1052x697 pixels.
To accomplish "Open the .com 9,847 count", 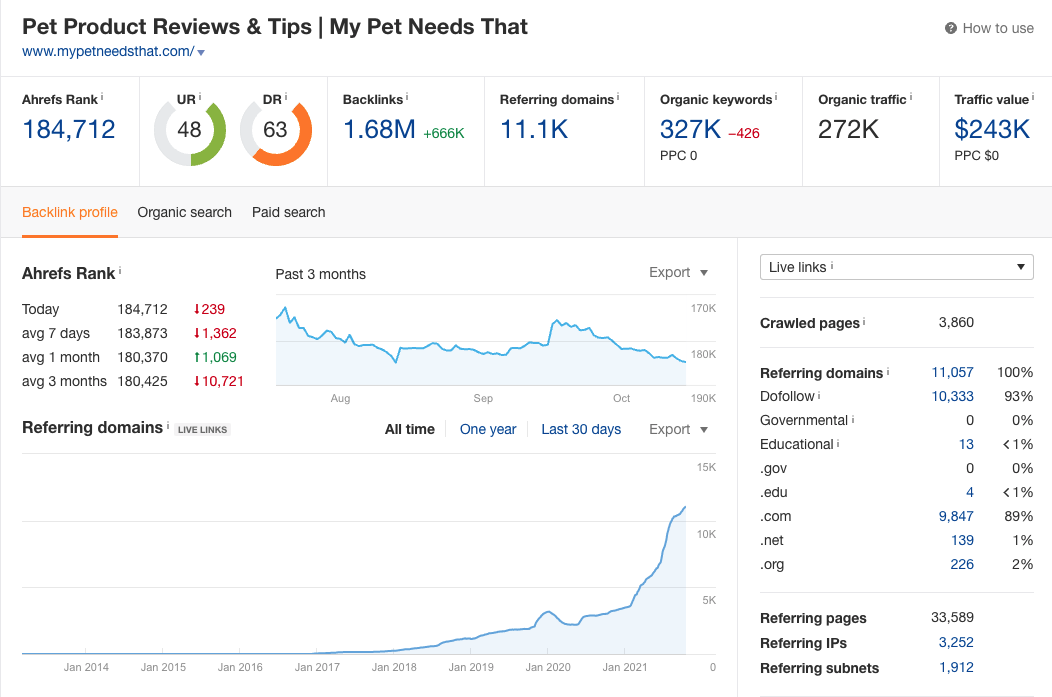I will [x=956, y=517].
